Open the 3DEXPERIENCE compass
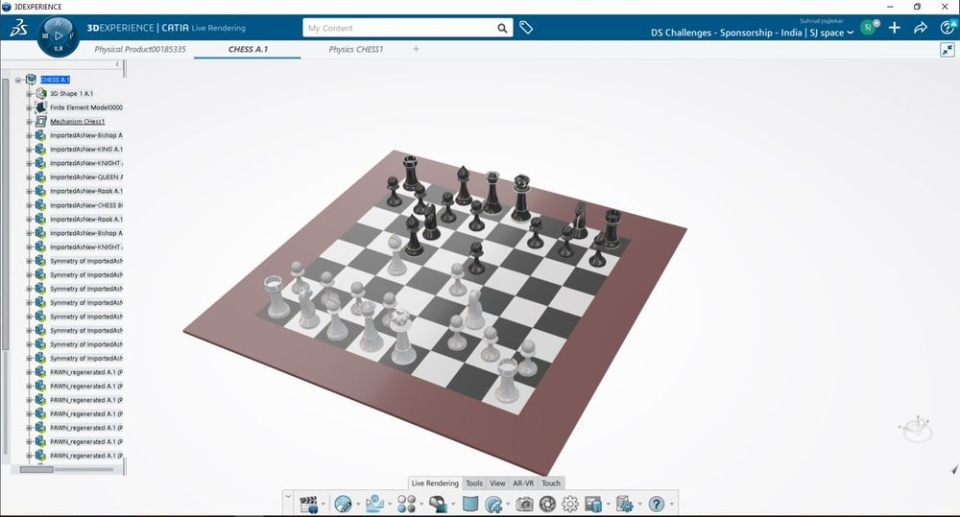The image size is (960, 517). coord(58,36)
